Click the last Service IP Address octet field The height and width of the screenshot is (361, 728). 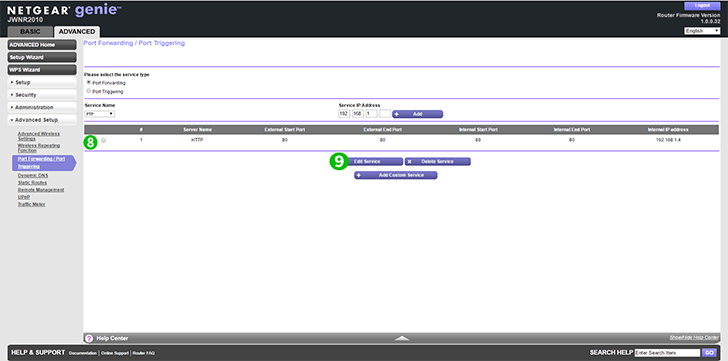point(385,114)
